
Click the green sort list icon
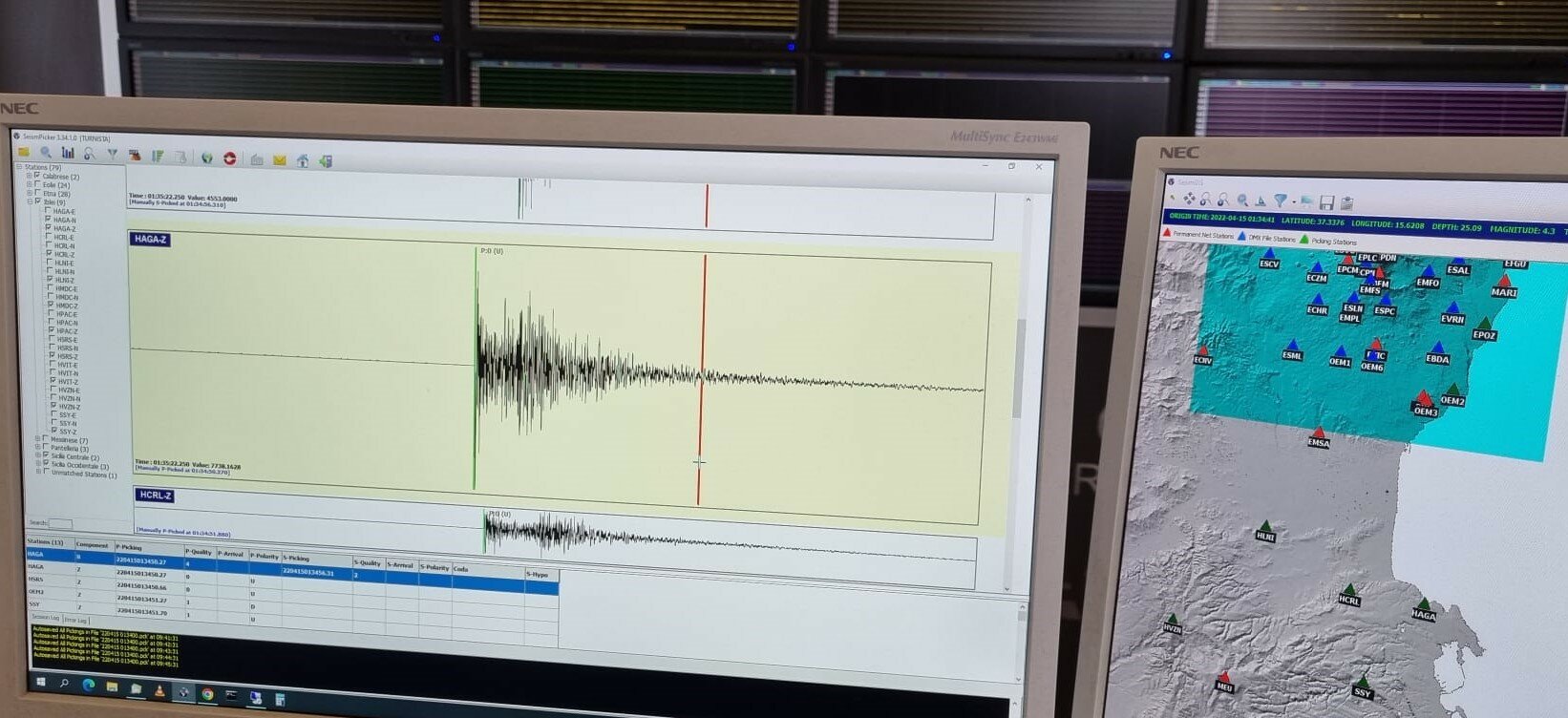[x=158, y=156]
